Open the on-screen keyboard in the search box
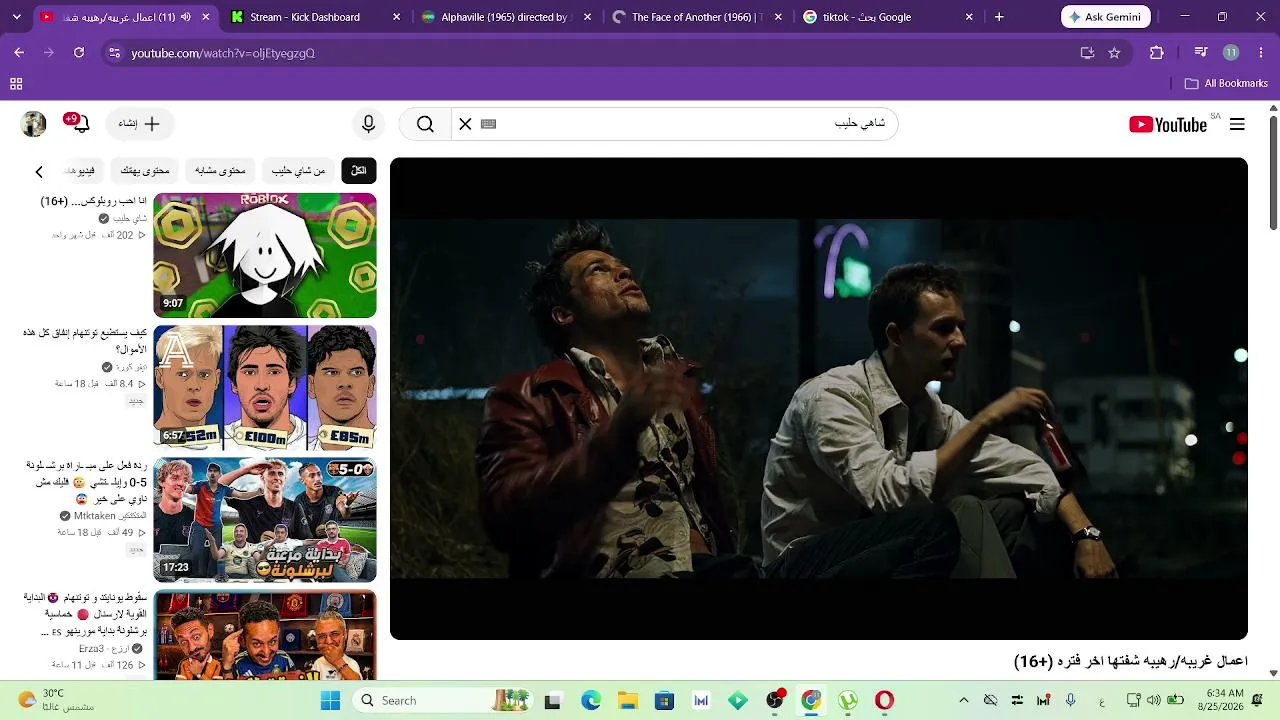This screenshot has width=1280, height=720. 488,124
